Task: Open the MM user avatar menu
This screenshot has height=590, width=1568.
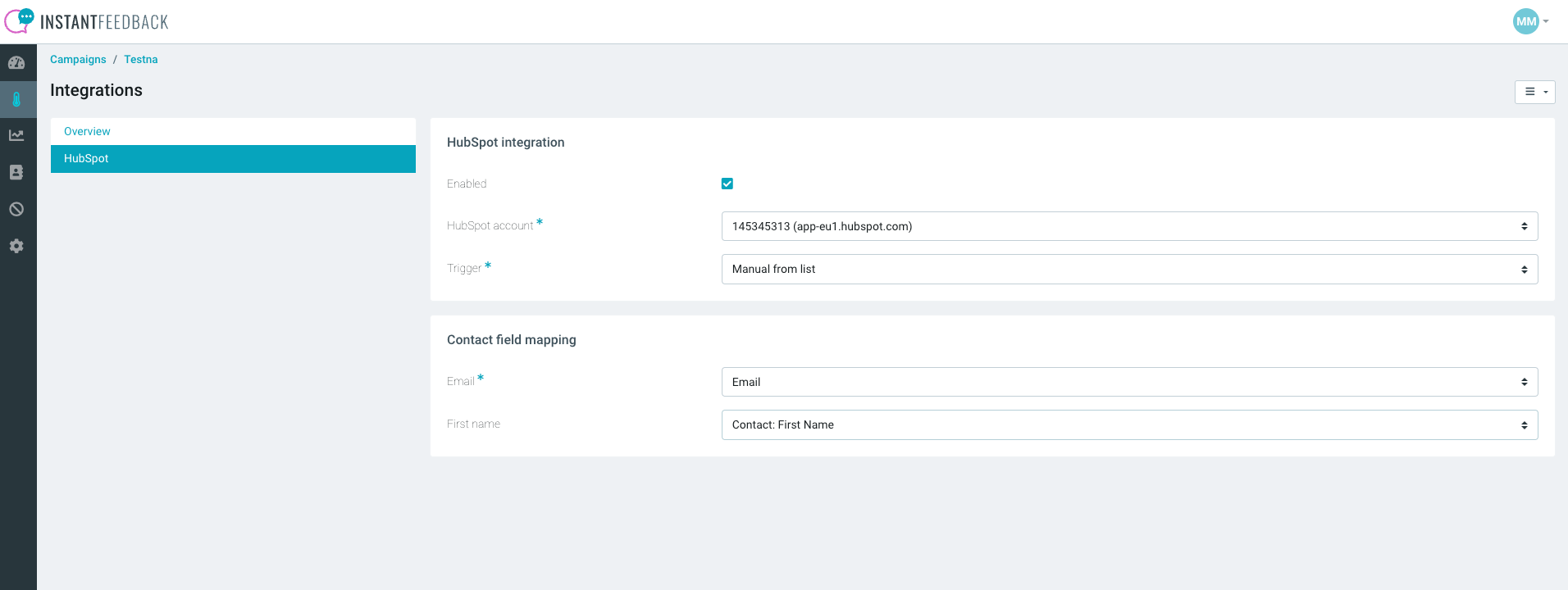Action: point(1530,21)
